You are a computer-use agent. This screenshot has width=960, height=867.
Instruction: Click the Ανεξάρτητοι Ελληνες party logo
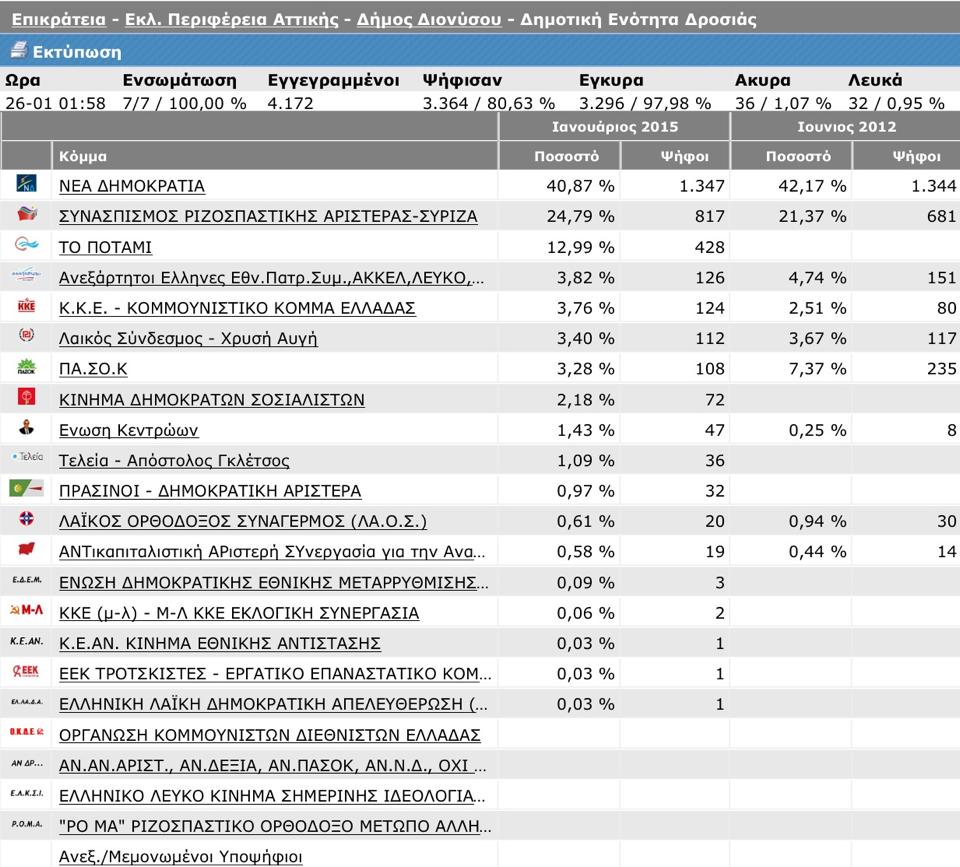26,275
